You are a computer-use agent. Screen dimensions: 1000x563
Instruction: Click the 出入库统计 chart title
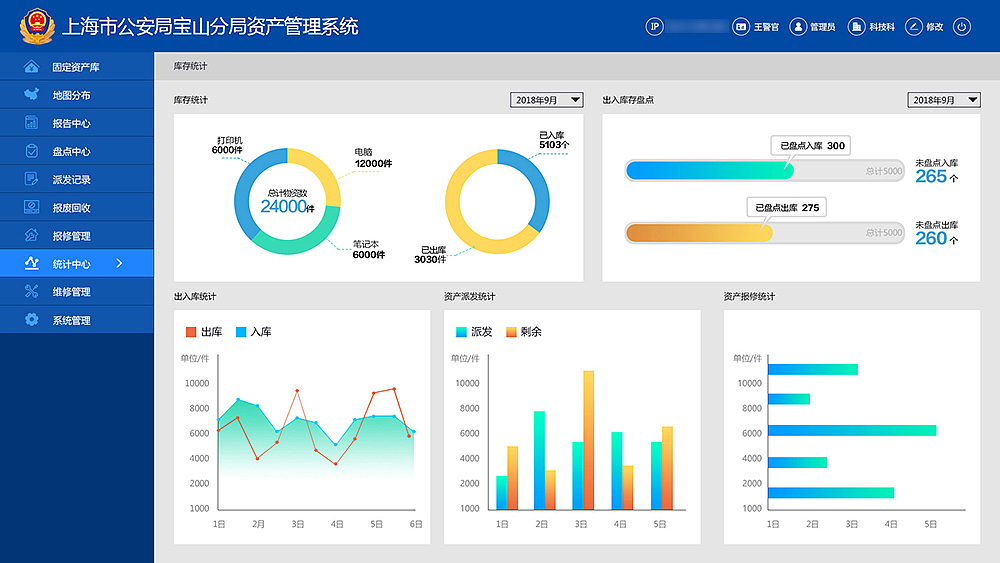[x=195, y=296]
